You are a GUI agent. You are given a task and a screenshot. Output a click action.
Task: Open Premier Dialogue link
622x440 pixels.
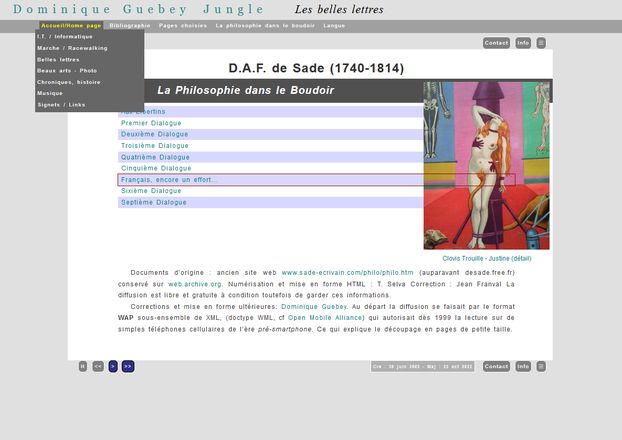(x=151, y=123)
